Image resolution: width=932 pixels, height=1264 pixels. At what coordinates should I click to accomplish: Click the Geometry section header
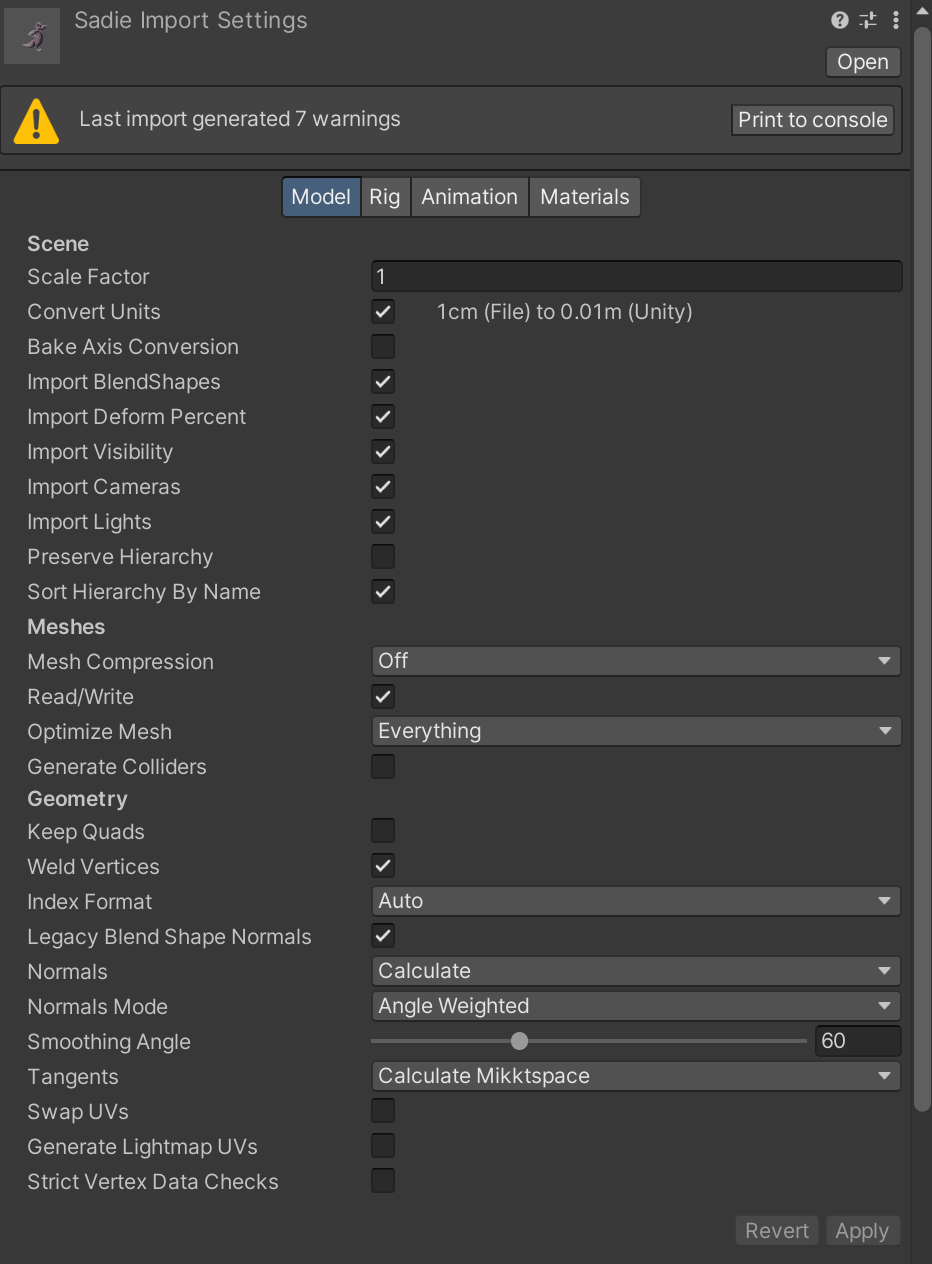[77, 799]
